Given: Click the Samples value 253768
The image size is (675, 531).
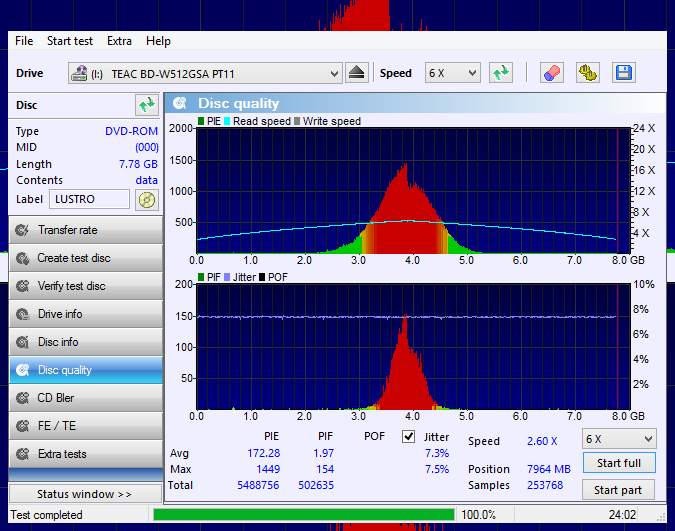Looking at the screenshot, I should click(x=545, y=485).
